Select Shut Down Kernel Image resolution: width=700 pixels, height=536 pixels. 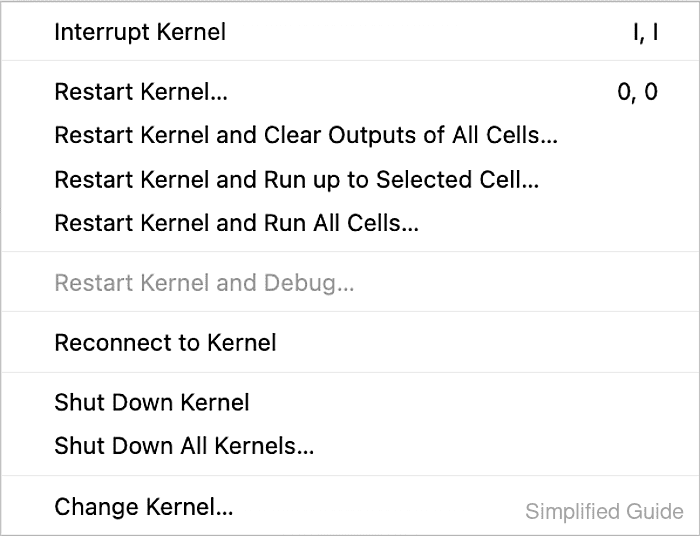click(350, 402)
